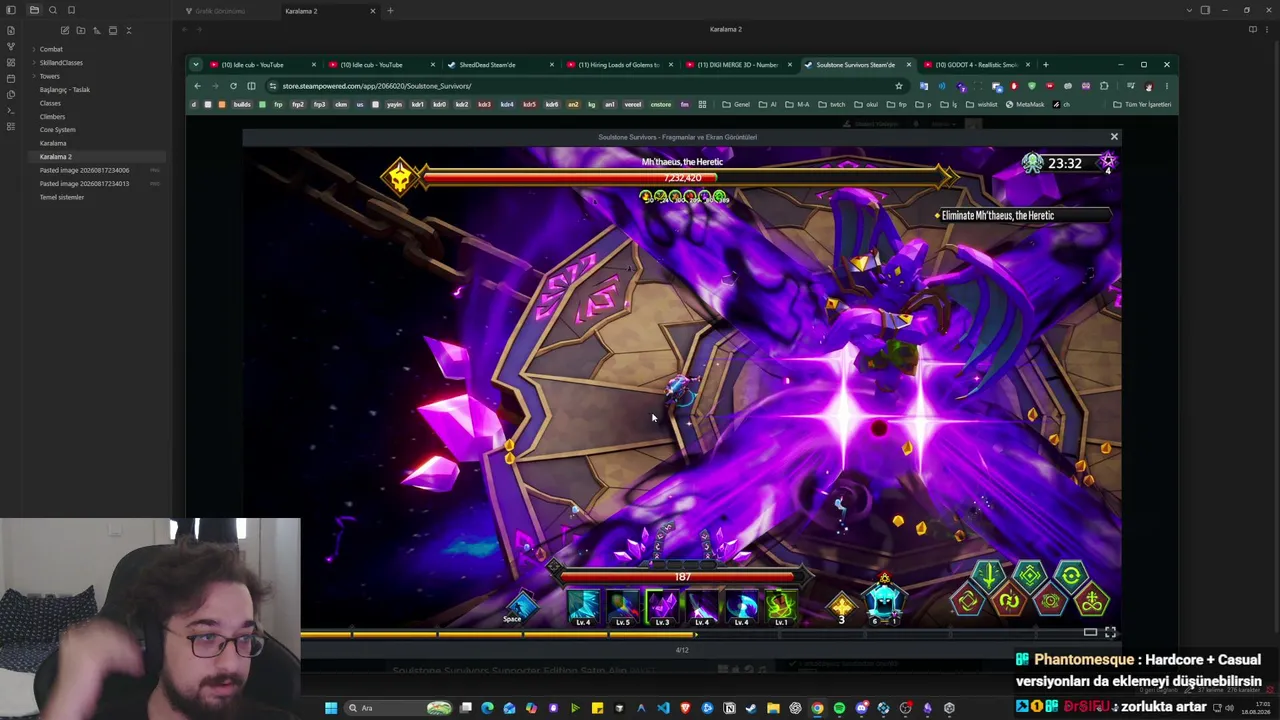Open more options menu for Karalama 2 note
The image size is (1280, 720).
pyautogui.click(x=1269, y=30)
